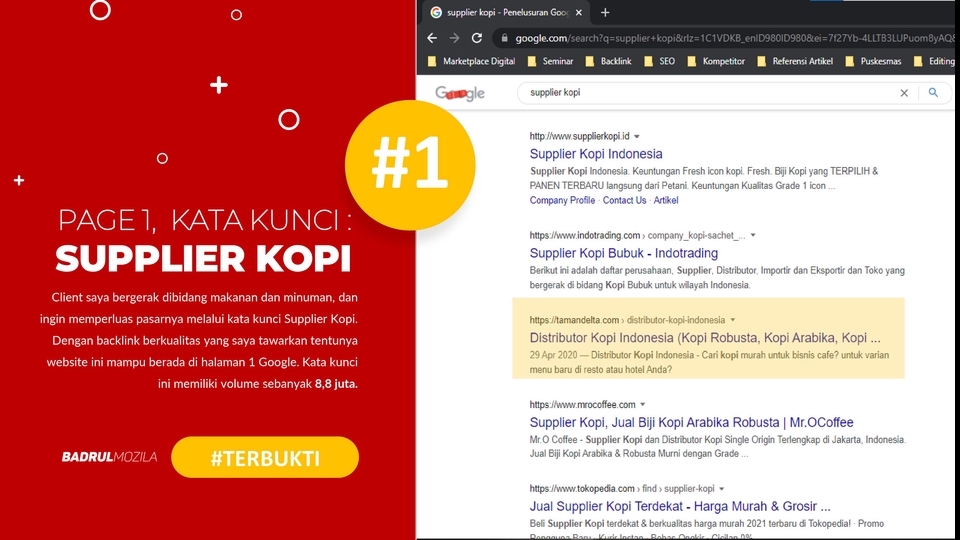The image size is (960, 540).
Task: Open the Editing bookmark folder
Action: point(934,61)
